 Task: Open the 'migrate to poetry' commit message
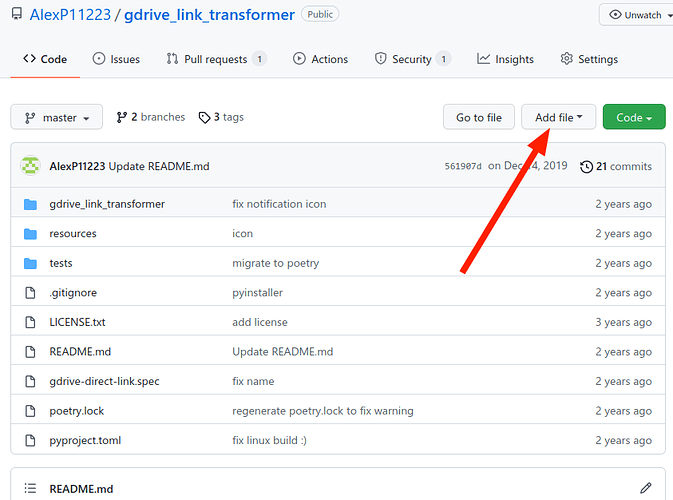(x=276, y=263)
